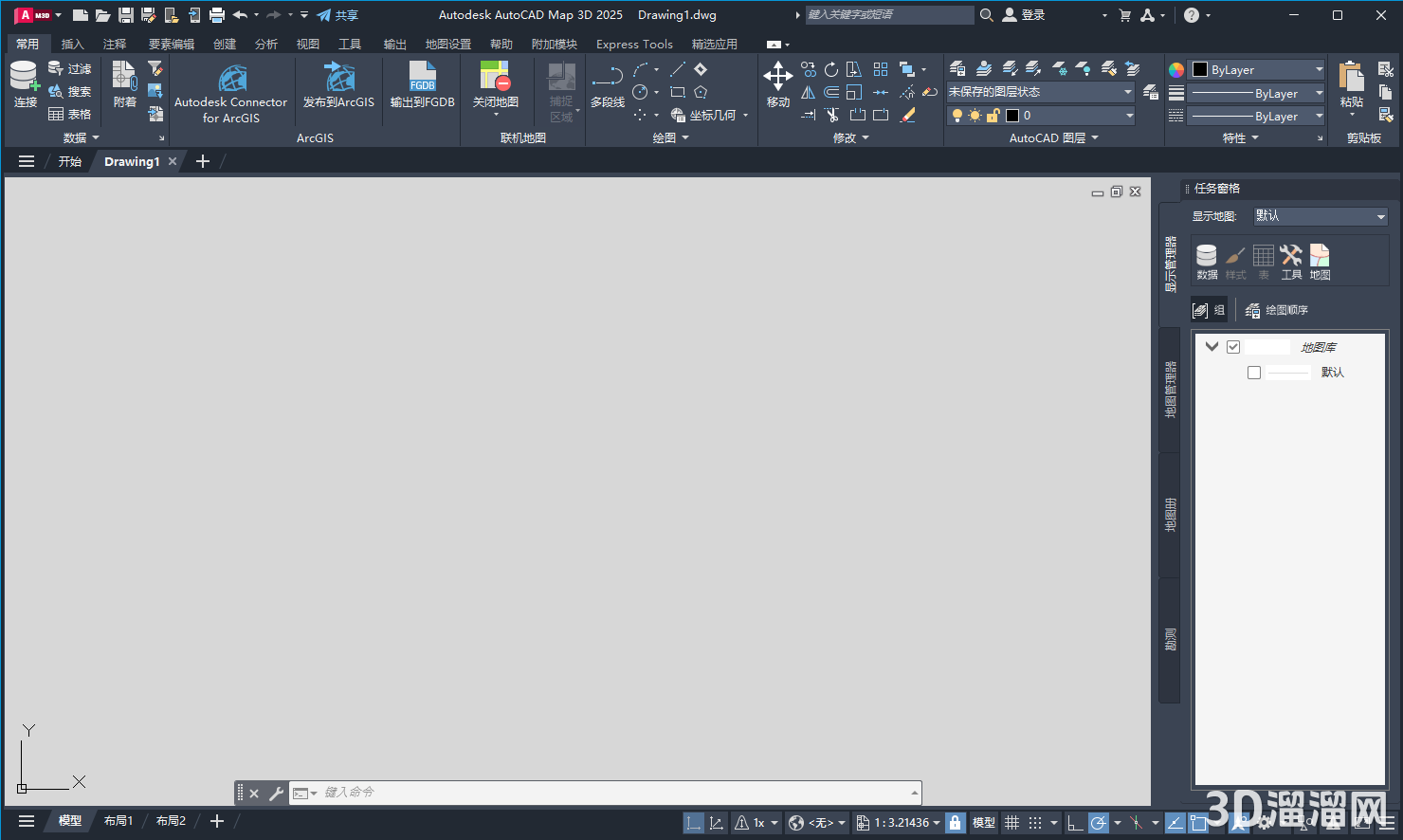Open the 显示地图 默认 dropdown
1403x840 pixels.
pyautogui.click(x=1321, y=216)
